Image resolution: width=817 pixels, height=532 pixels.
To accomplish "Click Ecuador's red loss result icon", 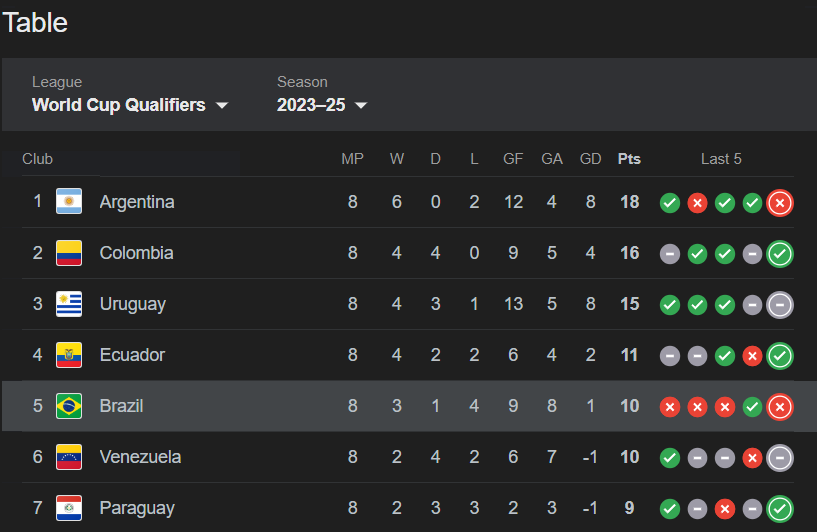I will (752, 356).
